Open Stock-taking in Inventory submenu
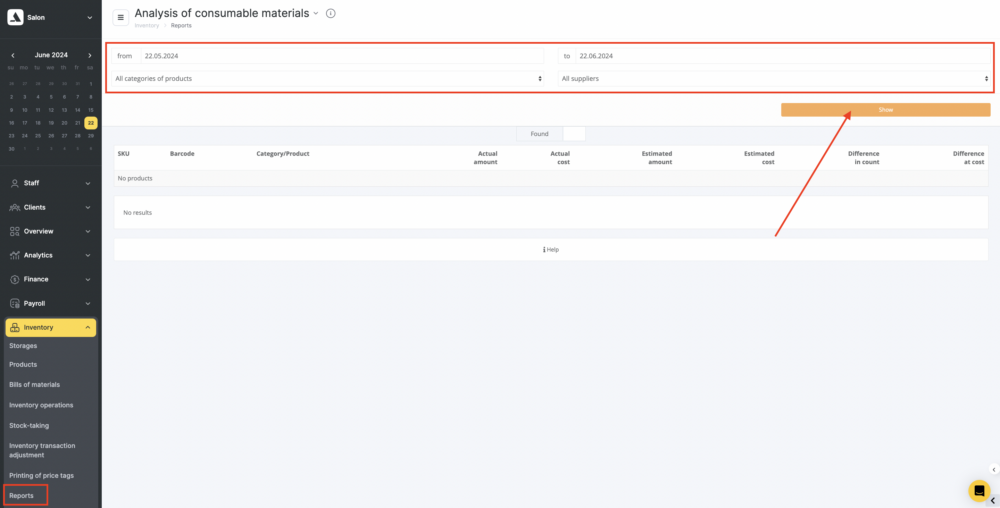This screenshot has width=1000, height=508. click(x=29, y=425)
